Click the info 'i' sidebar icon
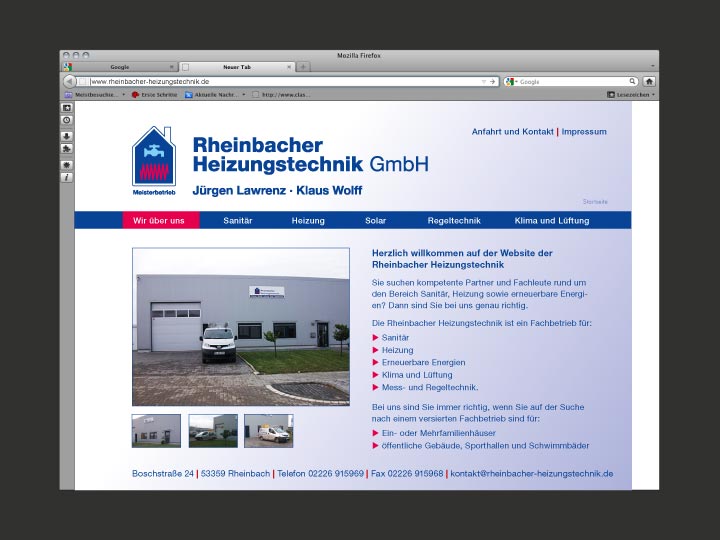720x540 pixels. pyautogui.click(x=67, y=177)
